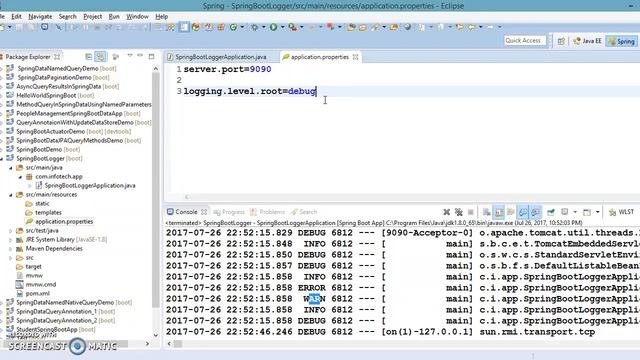Click the Open Perspective icon
This screenshot has width=640, height=360.
[x=561, y=41]
